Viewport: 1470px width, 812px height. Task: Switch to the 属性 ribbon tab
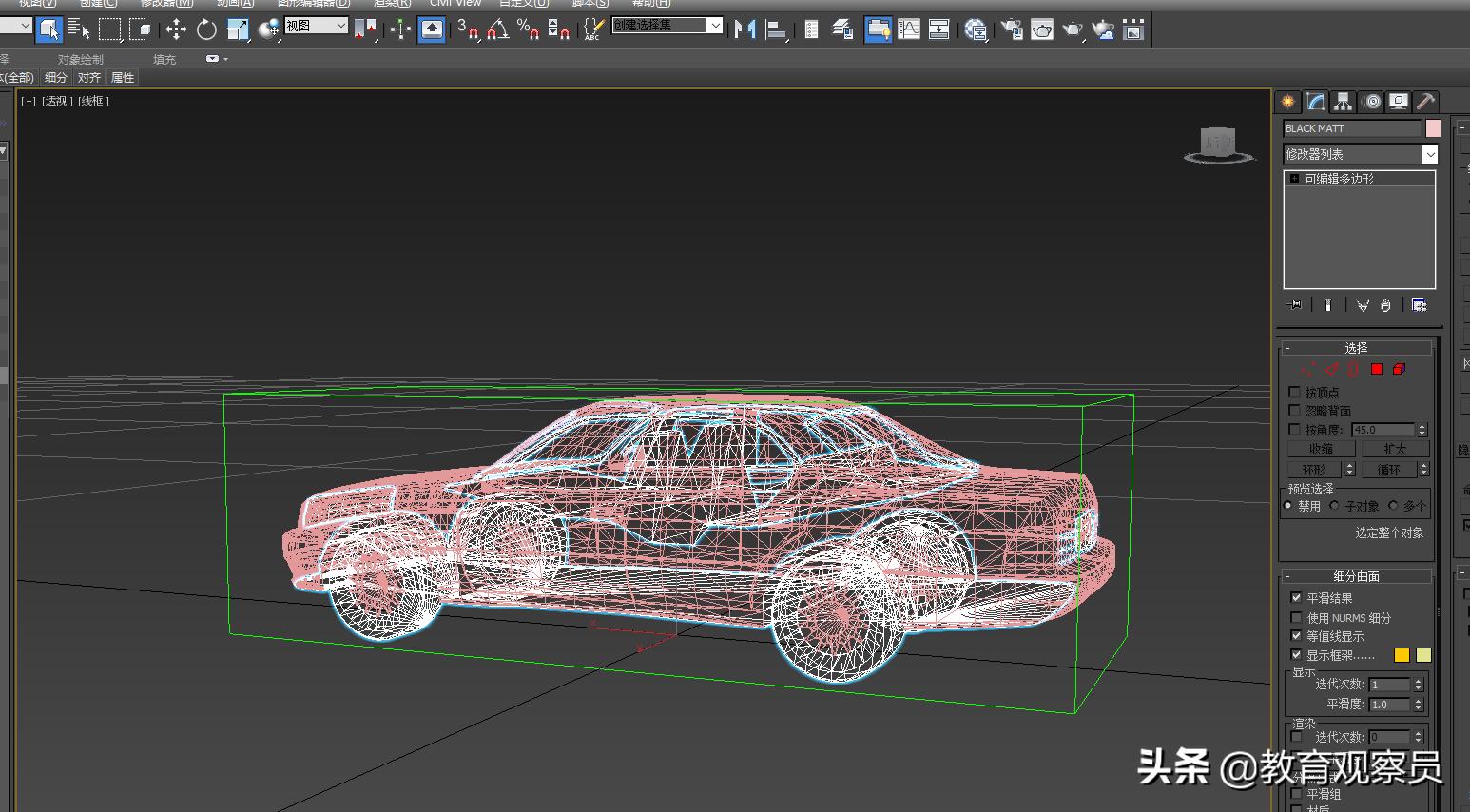(123, 78)
